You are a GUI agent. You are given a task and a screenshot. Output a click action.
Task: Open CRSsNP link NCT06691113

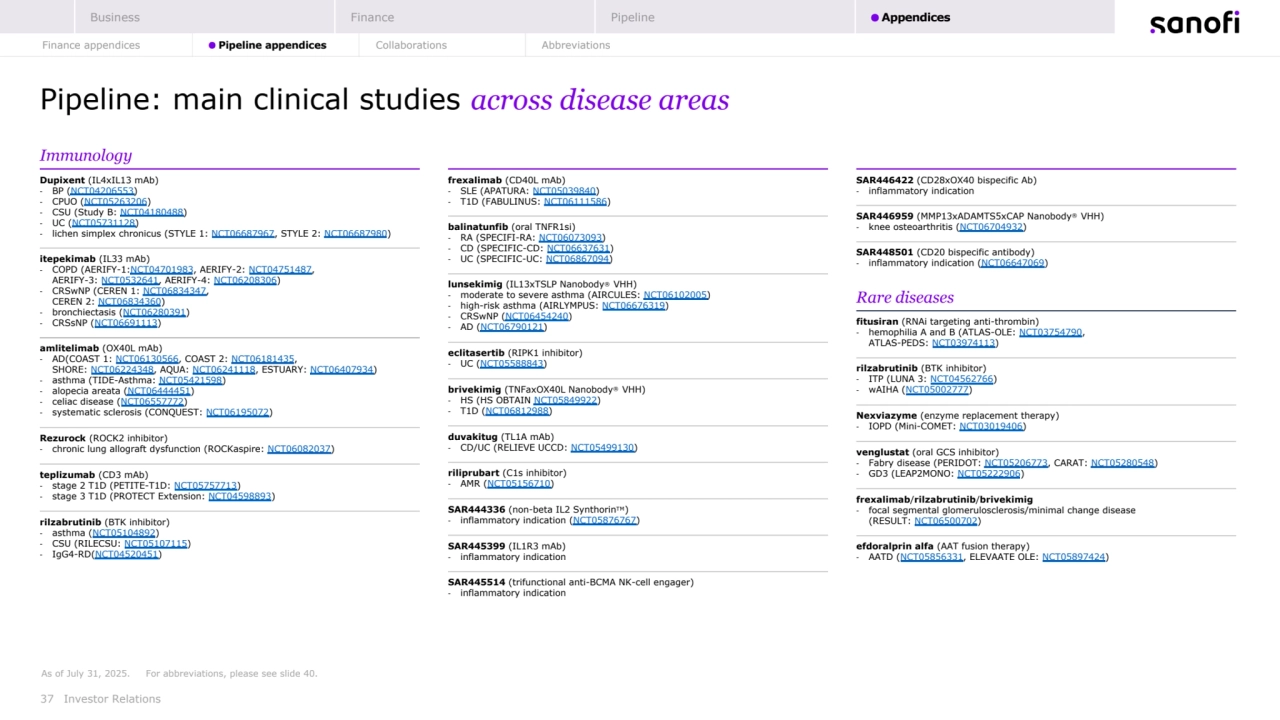tap(125, 323)
